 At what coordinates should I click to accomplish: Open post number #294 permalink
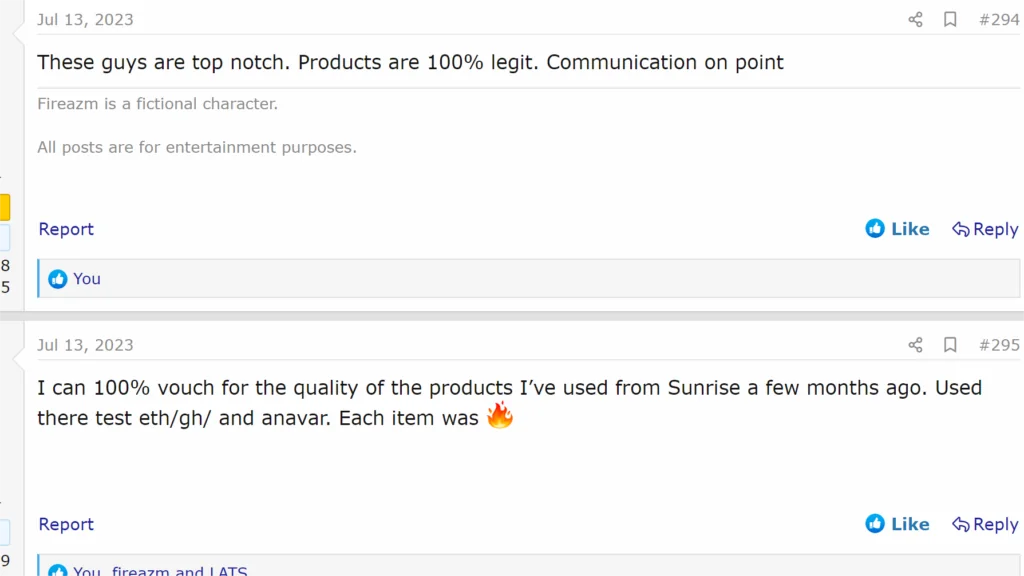coord(998,20)
